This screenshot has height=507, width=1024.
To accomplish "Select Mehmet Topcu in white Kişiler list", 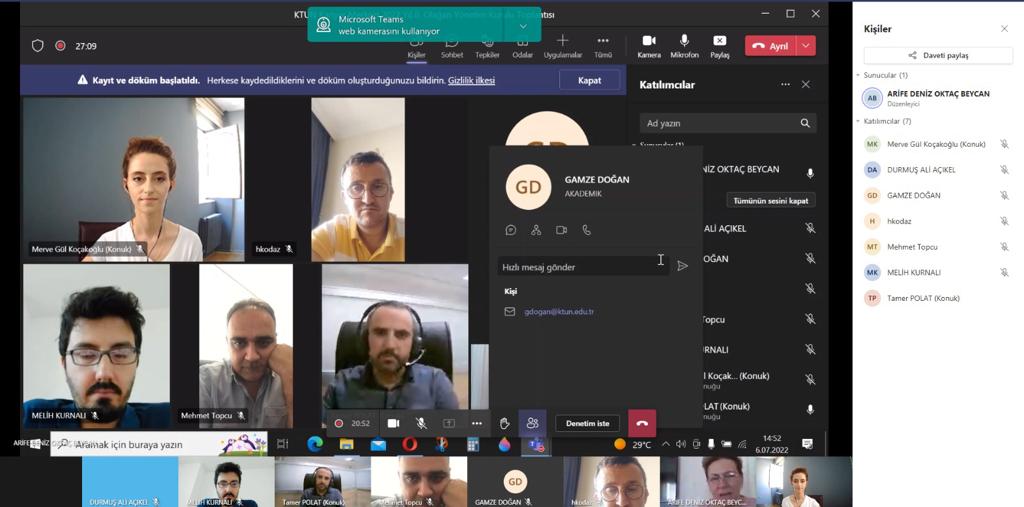I will pyautogui.click(x=934, y=247).
